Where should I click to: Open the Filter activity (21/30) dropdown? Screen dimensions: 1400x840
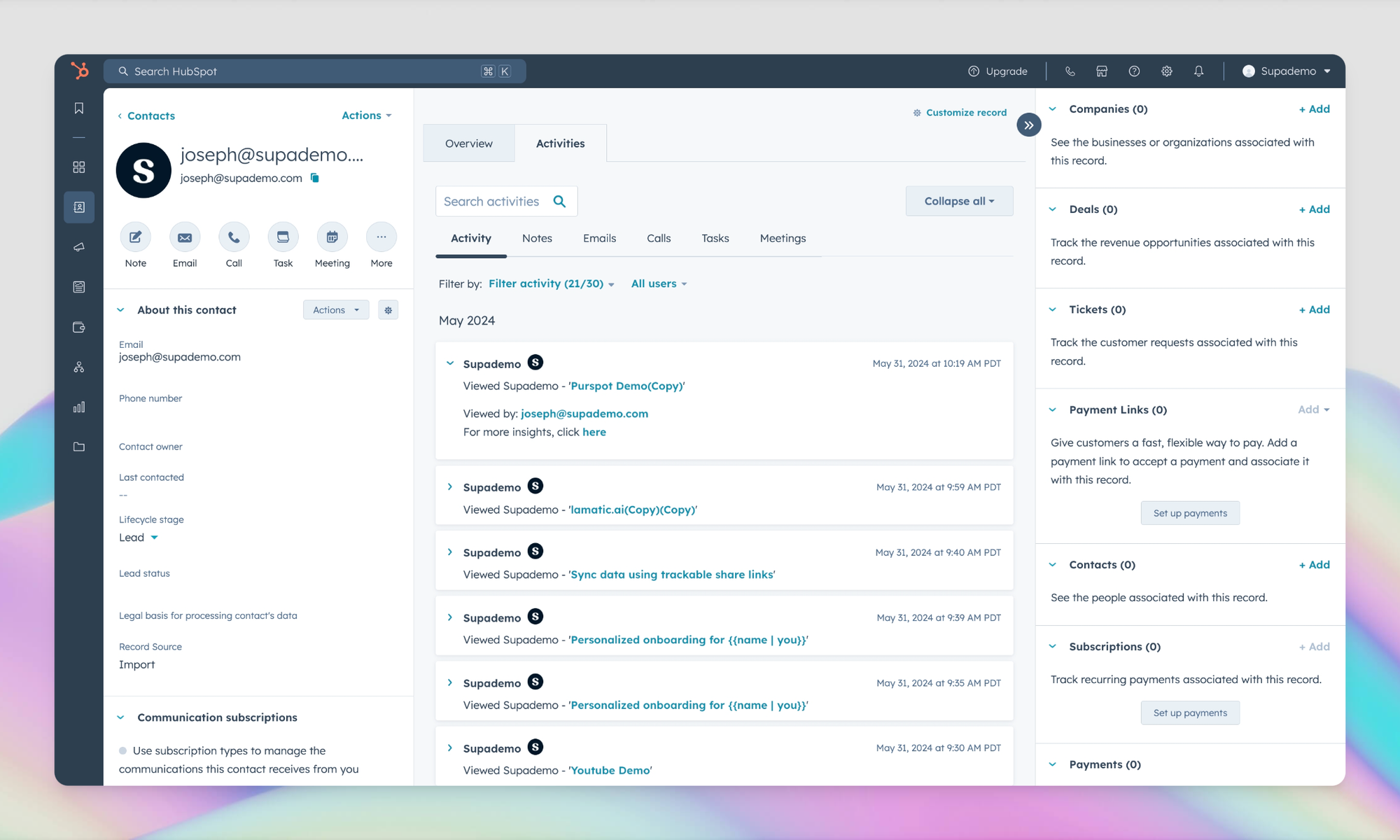[552, 283]
